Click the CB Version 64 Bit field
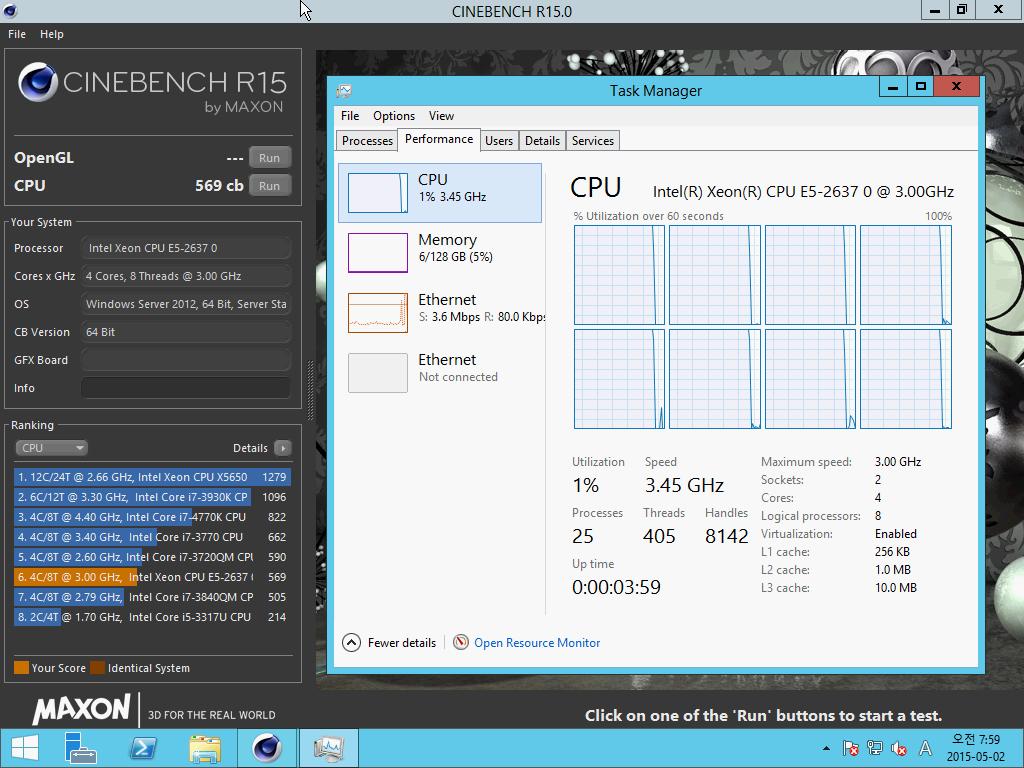1024x768 pixels. tap(186, 332)
